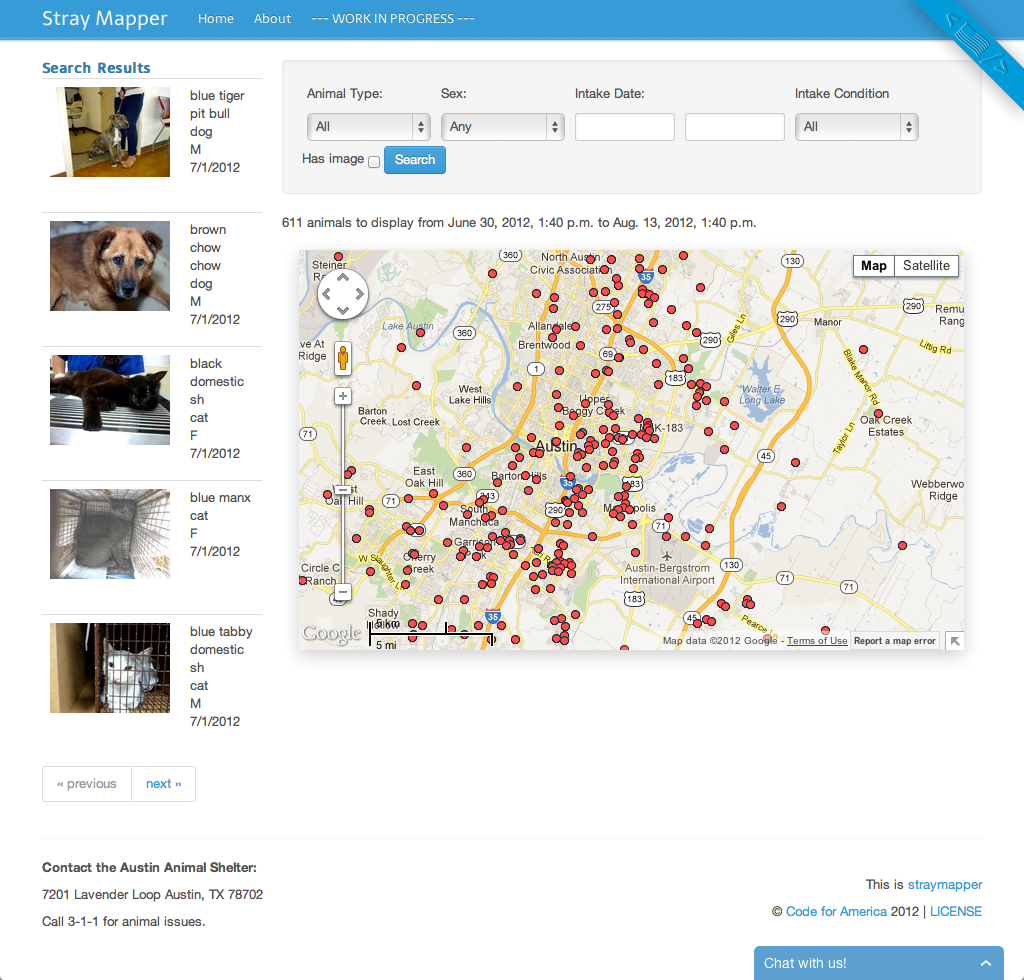The width and height of the screenshot is (1024, 980).
Task: Zoom in with the plus button on the map
Action: pos(343,396)
